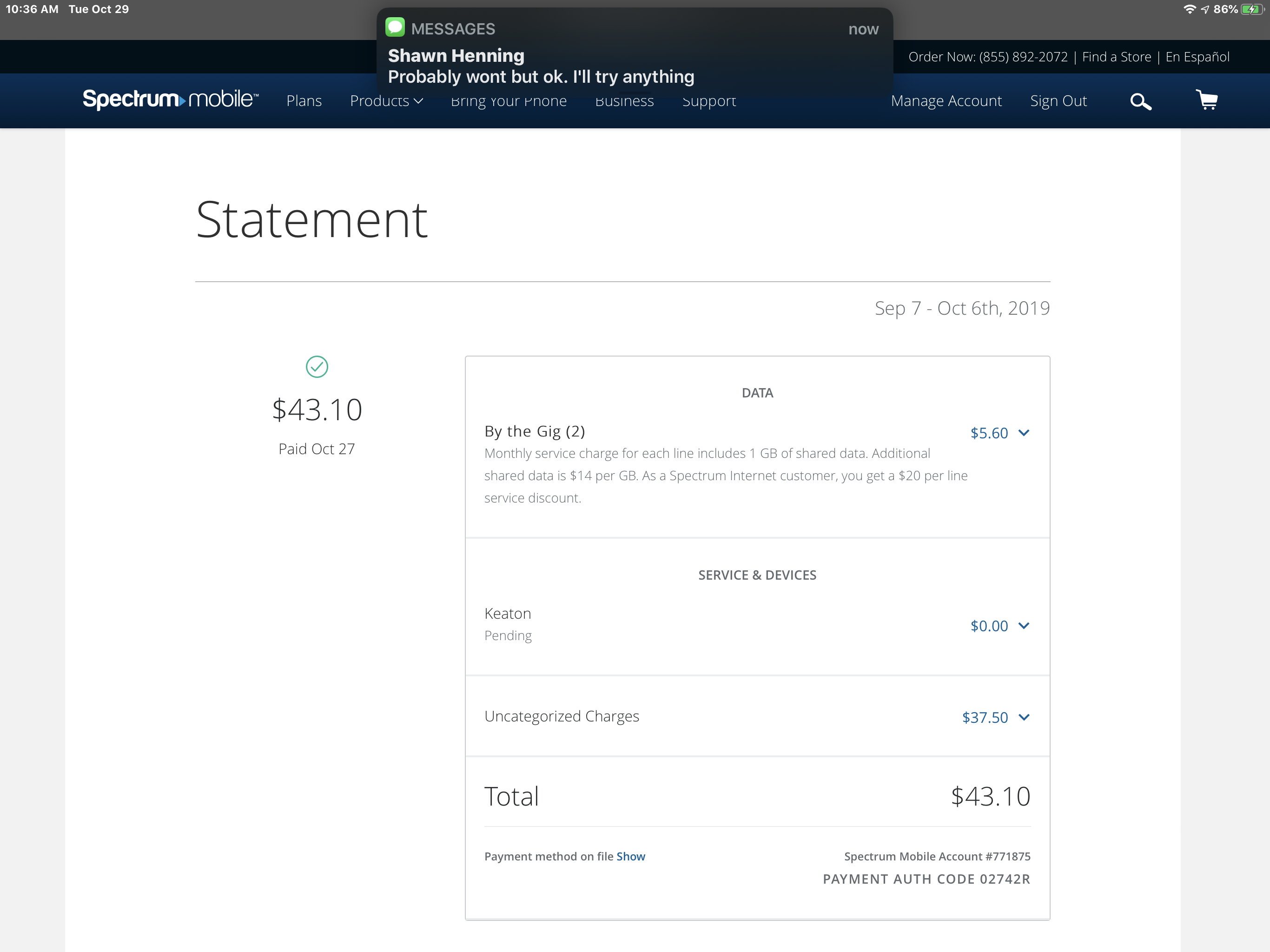The image size is (1270, 952).
Task: Show the payment method on file
Action: click(x=630, y=856)
